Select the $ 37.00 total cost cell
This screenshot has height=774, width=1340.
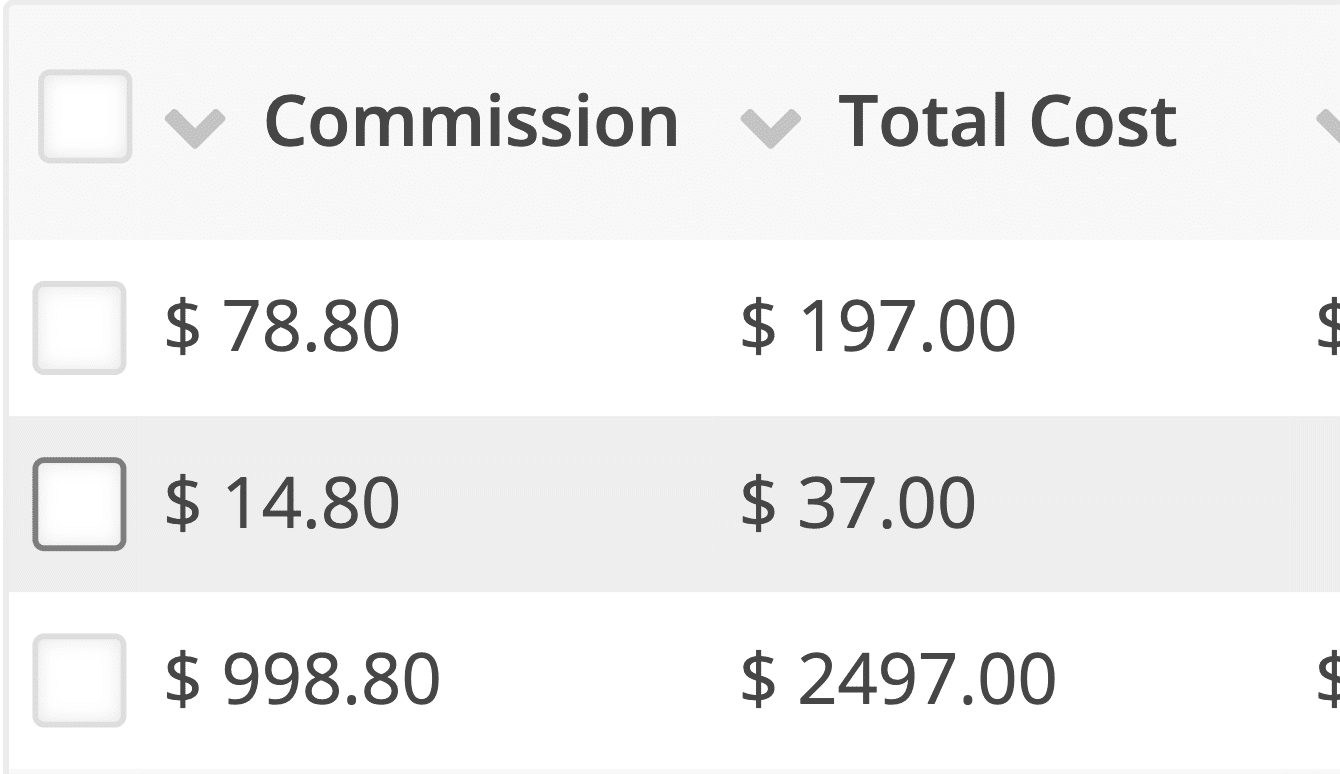[858, 503]
